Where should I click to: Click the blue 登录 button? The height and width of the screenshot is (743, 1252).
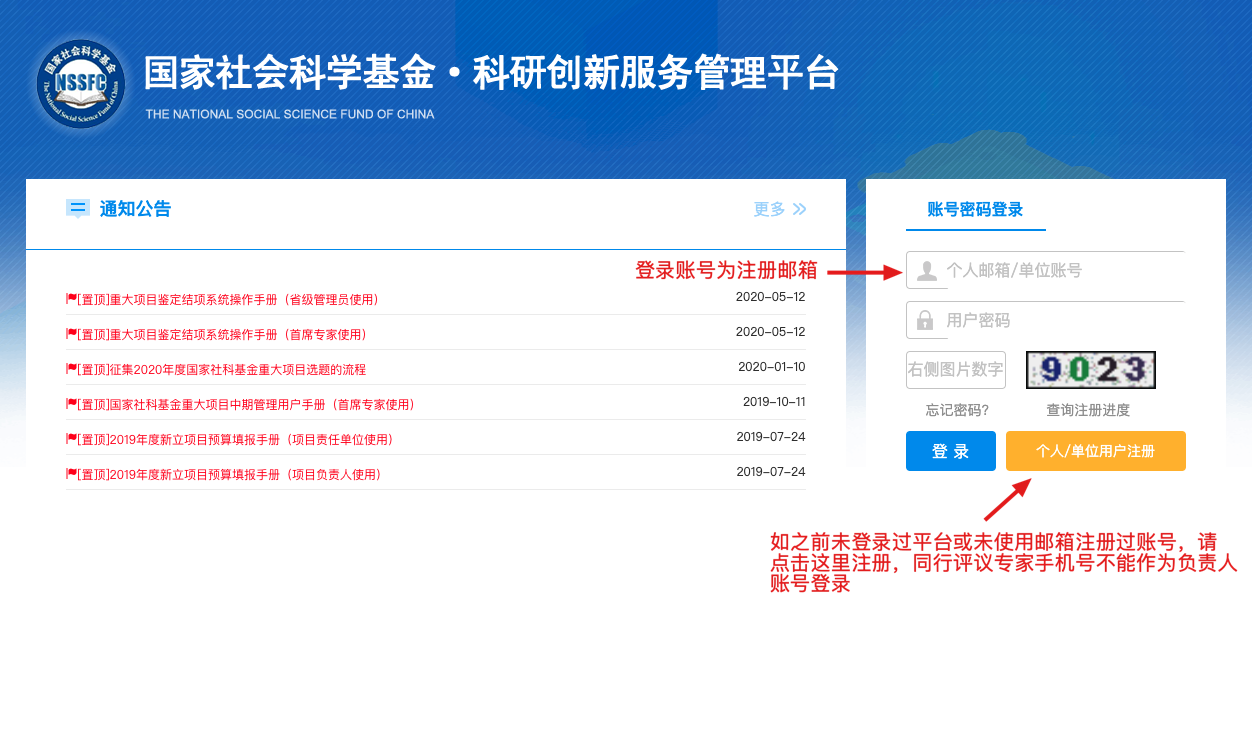(x=951, y=451)
